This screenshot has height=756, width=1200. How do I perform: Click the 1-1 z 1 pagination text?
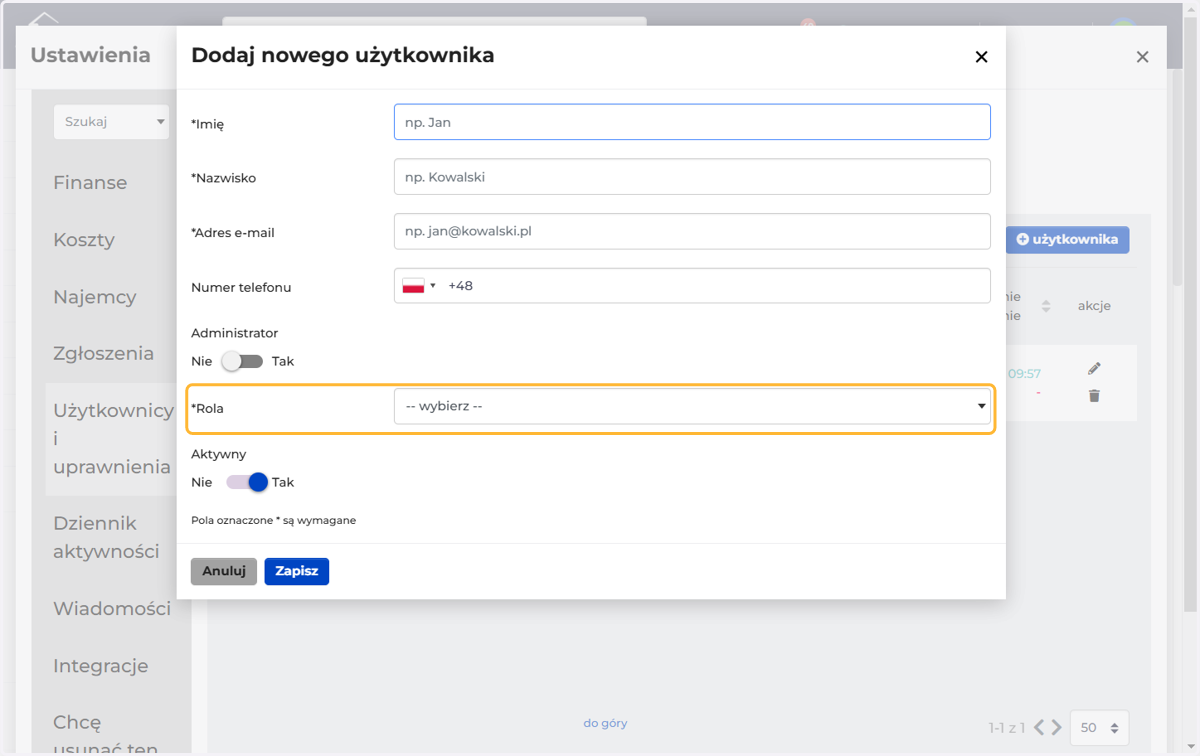[x=1008, y=728]
